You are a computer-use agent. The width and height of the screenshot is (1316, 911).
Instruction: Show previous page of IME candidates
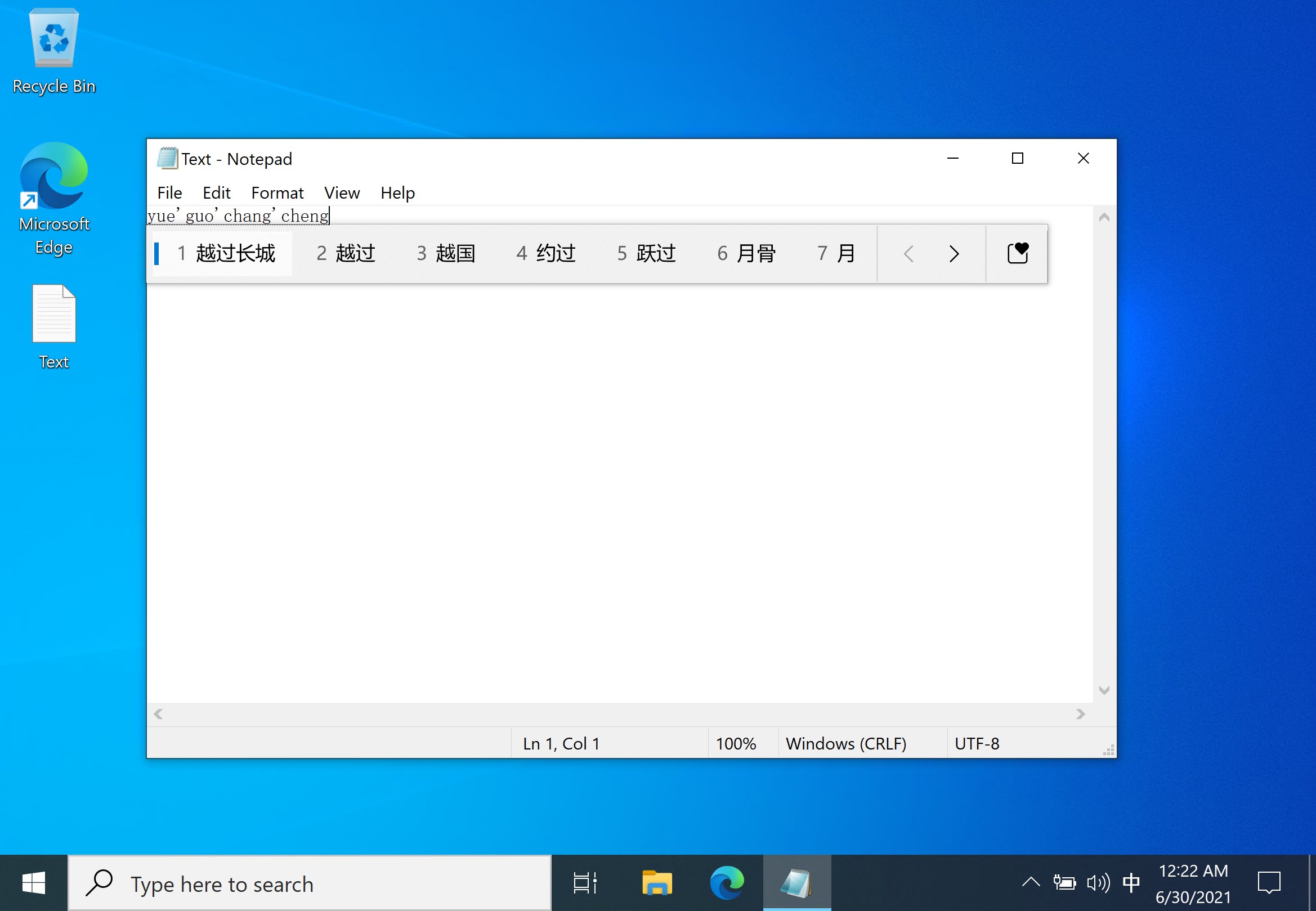(x=909, y=253)
